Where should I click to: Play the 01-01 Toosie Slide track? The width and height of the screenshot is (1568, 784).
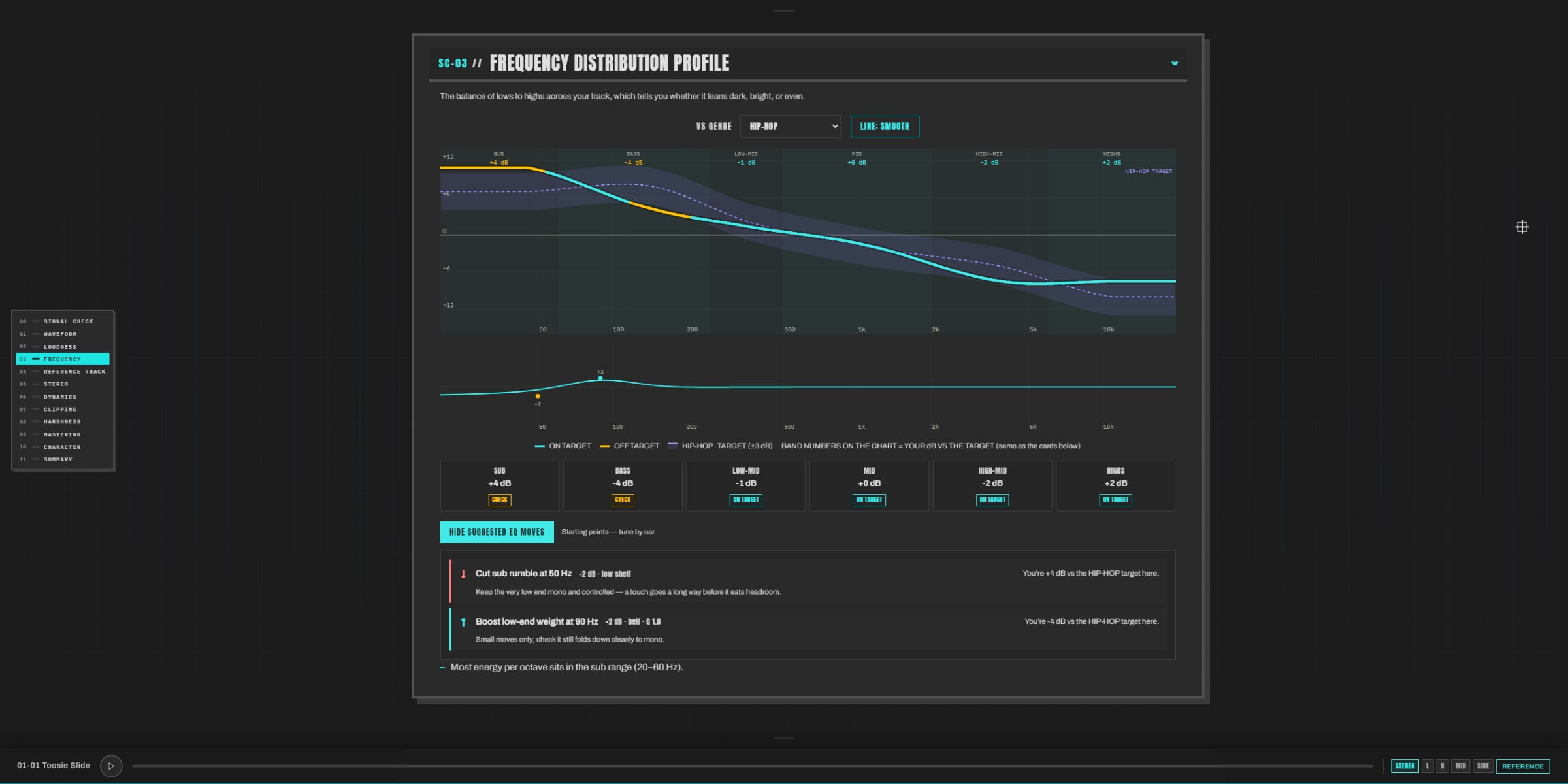click(111, 766)
